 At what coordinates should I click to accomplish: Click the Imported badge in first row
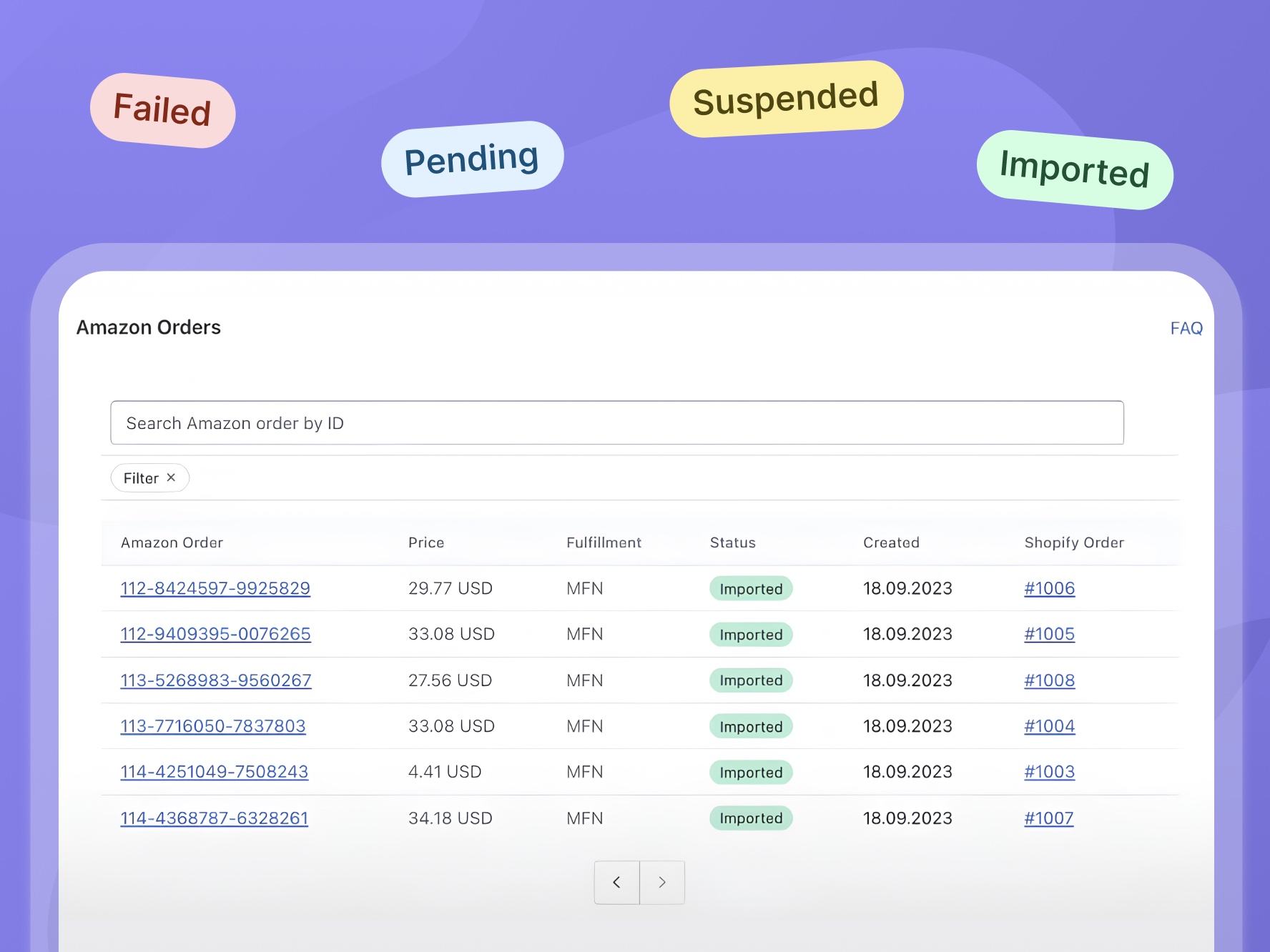[751, 589]
